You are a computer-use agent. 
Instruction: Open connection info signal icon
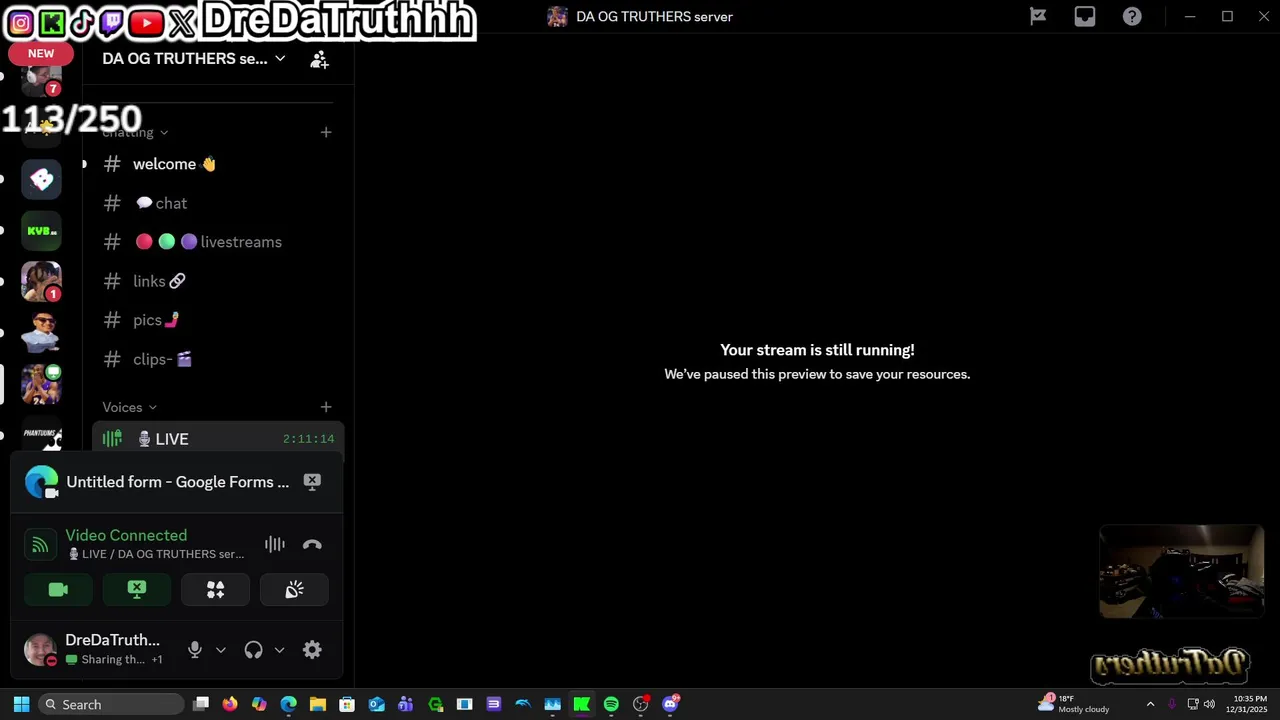(40, 545)
